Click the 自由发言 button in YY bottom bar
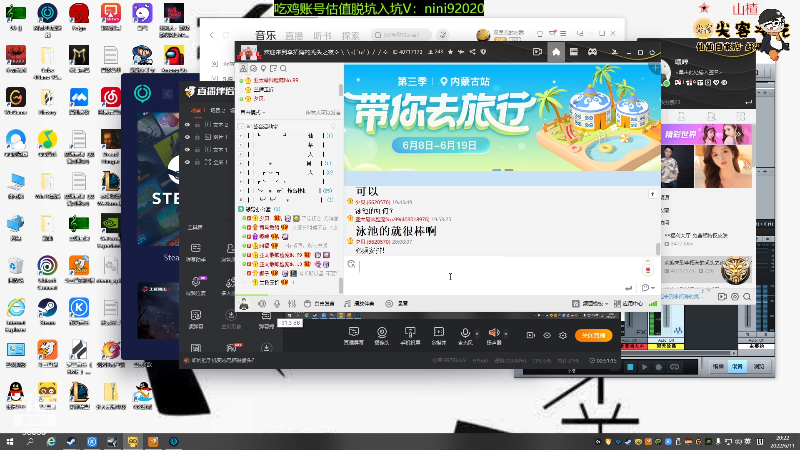800x450 pixels. point(319,304)
